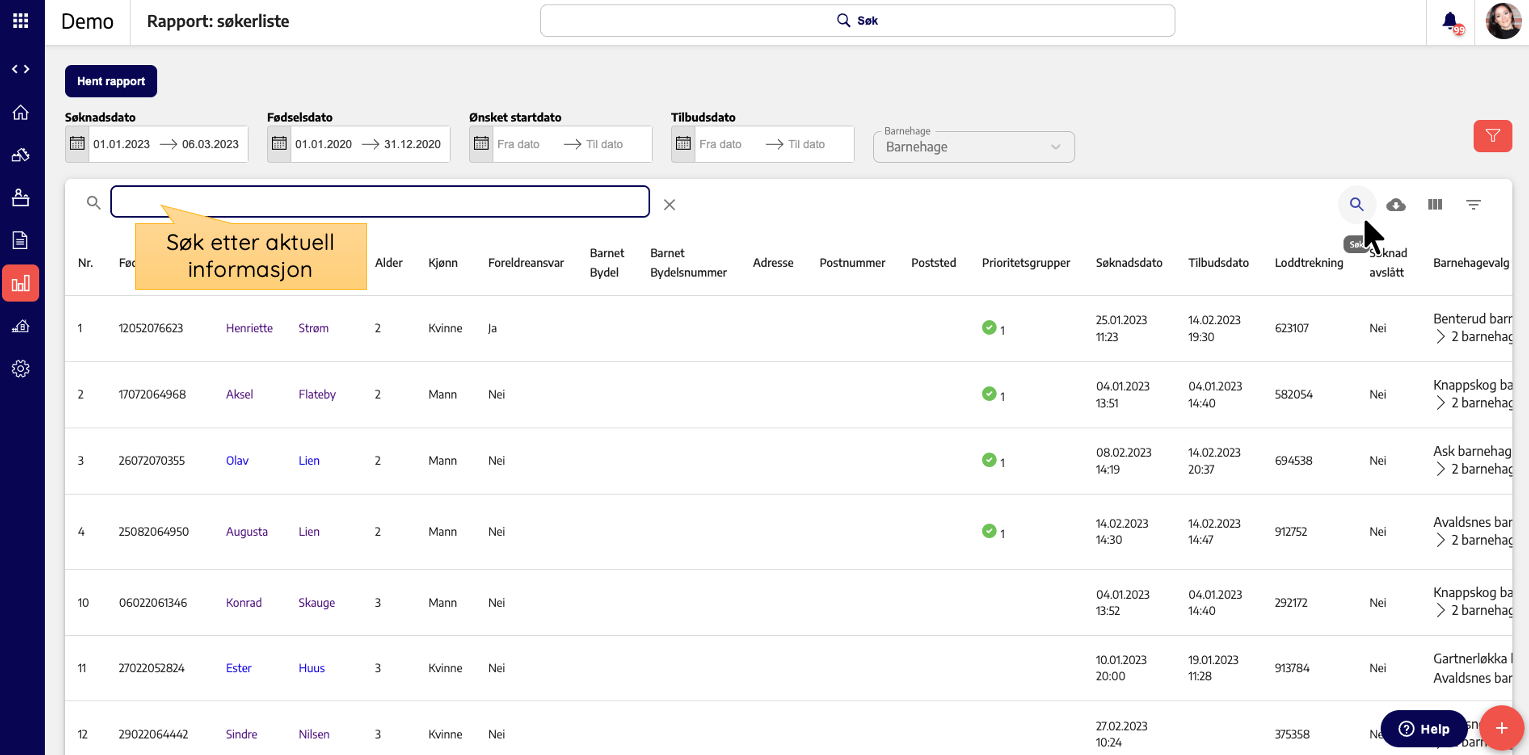The image size is (1529, 755).
Task: Open the Barnehage dropdown
Action: (x=974, y=147)
